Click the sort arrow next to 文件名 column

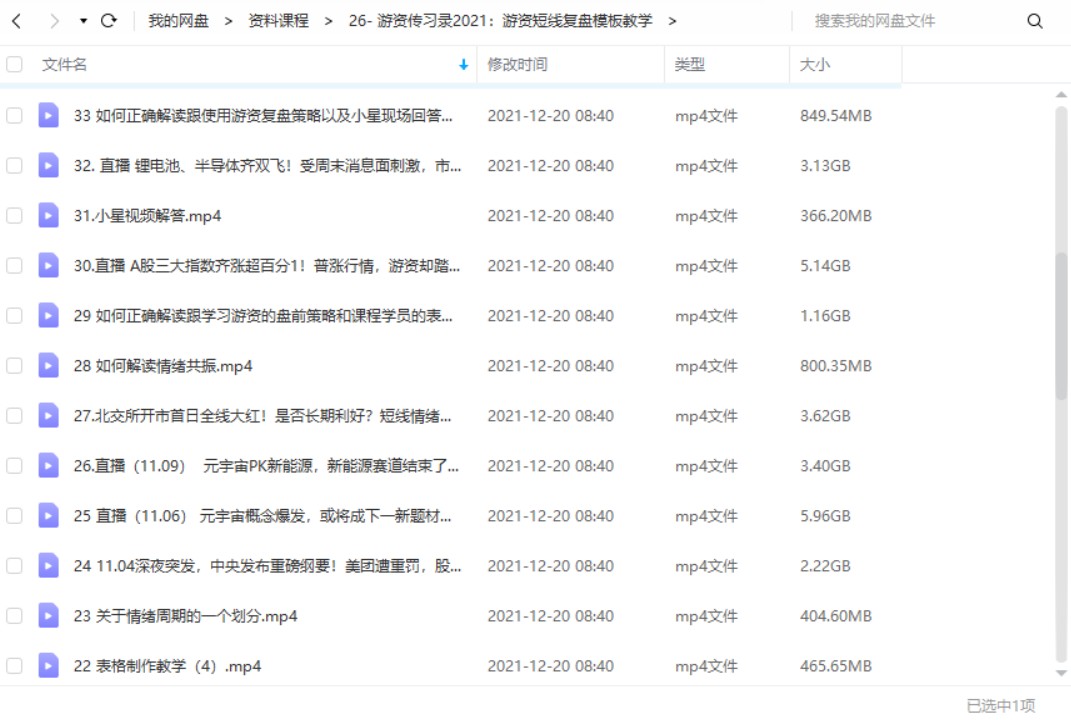[462, 62]
